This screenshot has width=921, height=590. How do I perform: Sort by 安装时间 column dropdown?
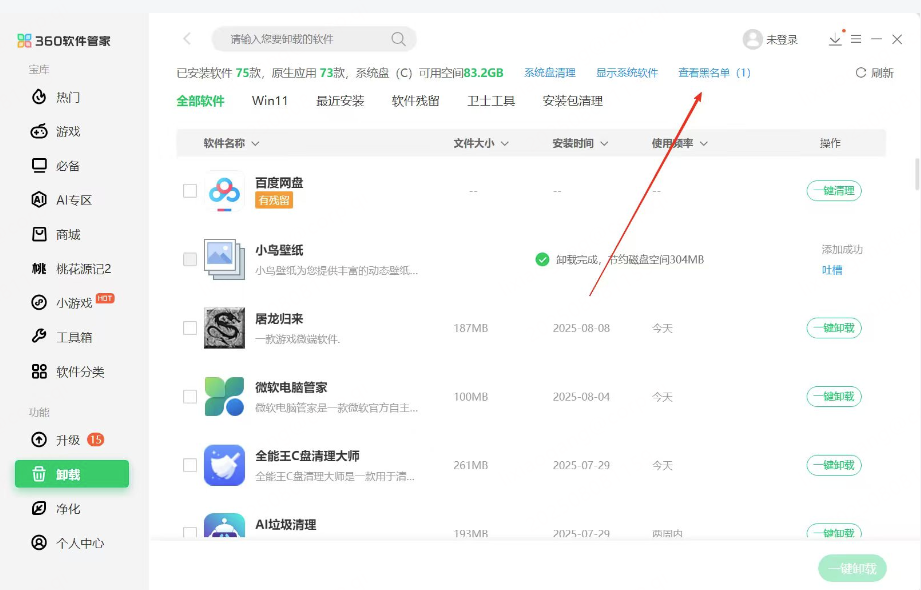[x=604, y=144]
